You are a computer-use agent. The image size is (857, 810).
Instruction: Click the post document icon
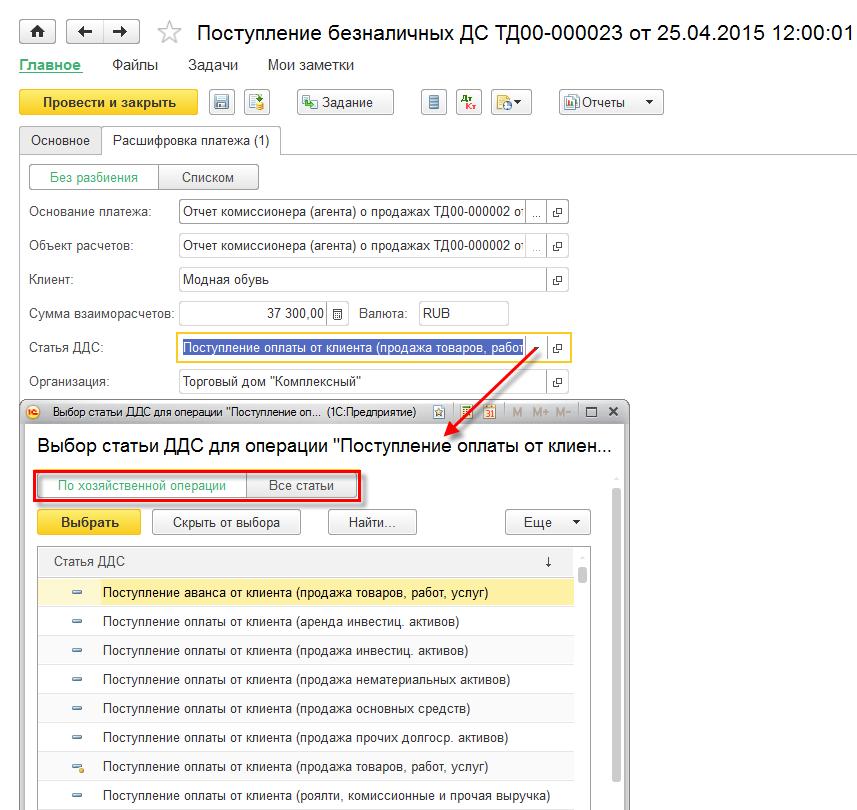[x=257, y=102]
